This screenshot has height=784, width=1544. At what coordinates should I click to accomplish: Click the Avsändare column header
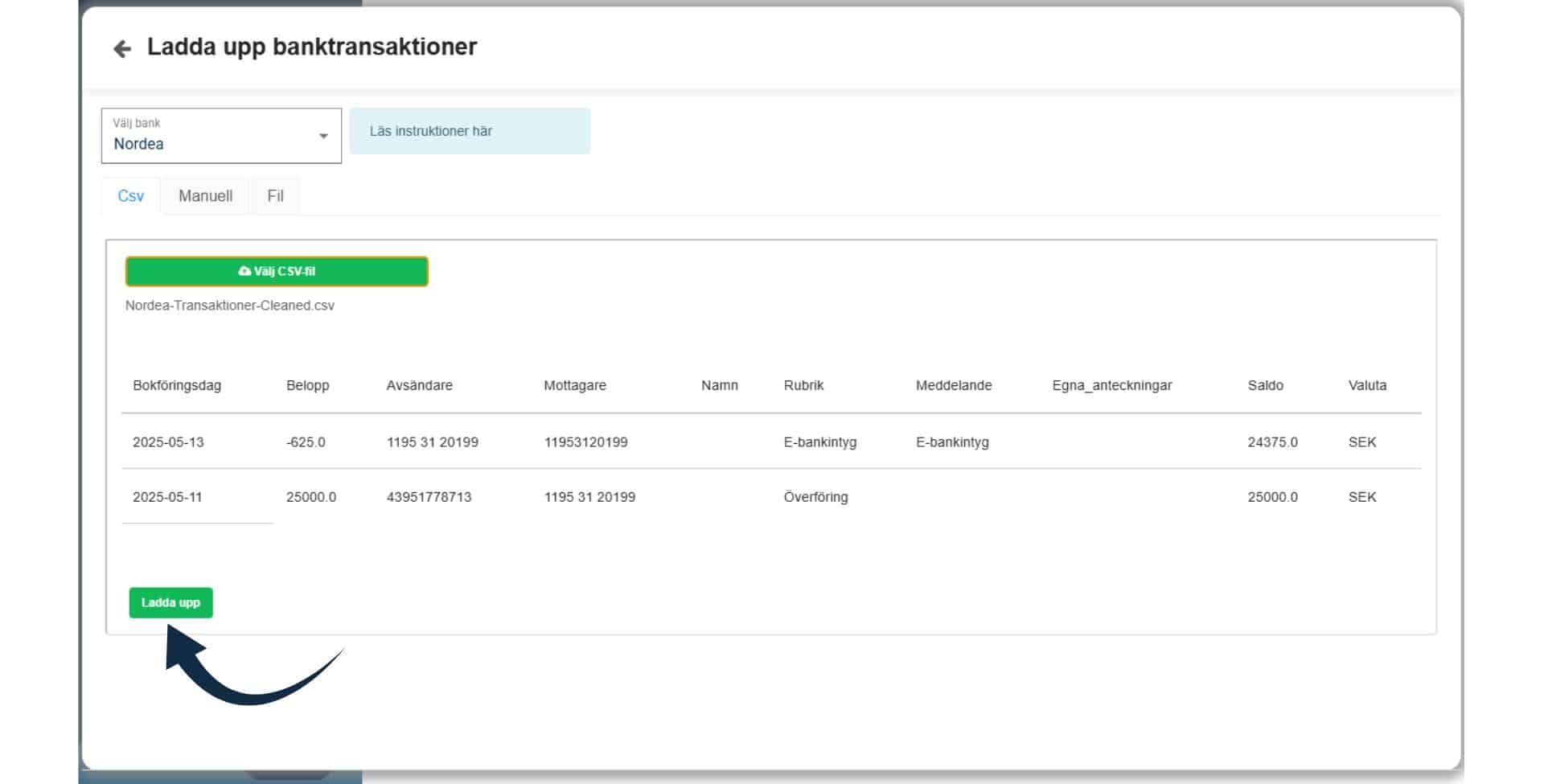(420, 385)
